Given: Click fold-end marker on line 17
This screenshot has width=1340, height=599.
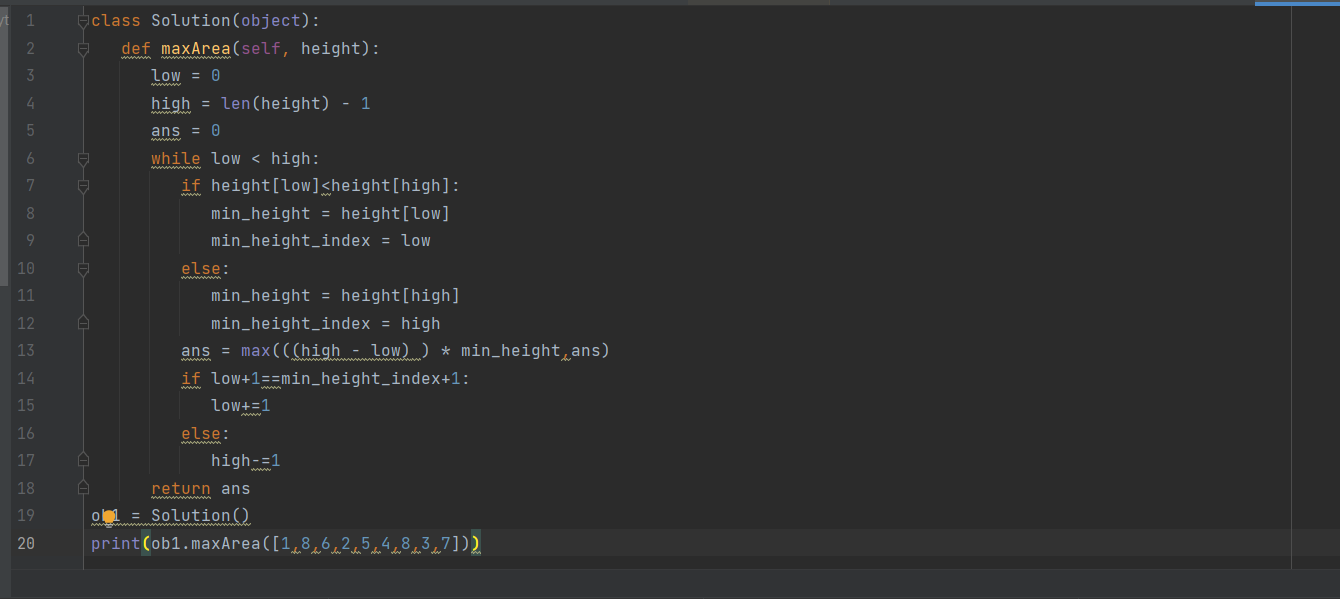Looking at the screenshot, I should click(x=83, y=461).
